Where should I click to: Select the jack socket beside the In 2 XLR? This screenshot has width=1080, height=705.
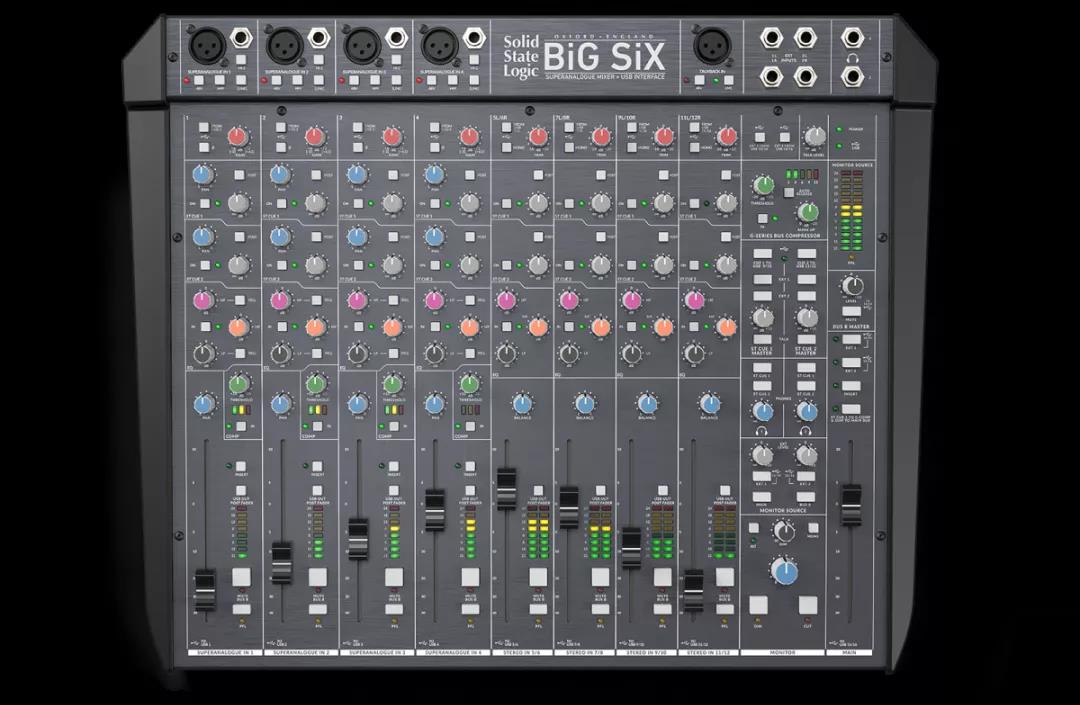click(x=320, y=37)
